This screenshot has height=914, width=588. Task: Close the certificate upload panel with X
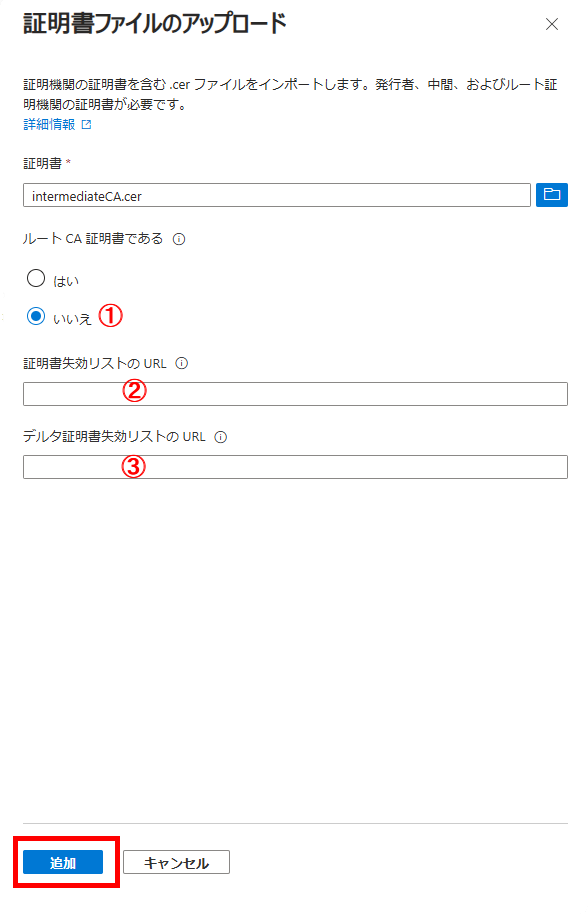(551, 24)
